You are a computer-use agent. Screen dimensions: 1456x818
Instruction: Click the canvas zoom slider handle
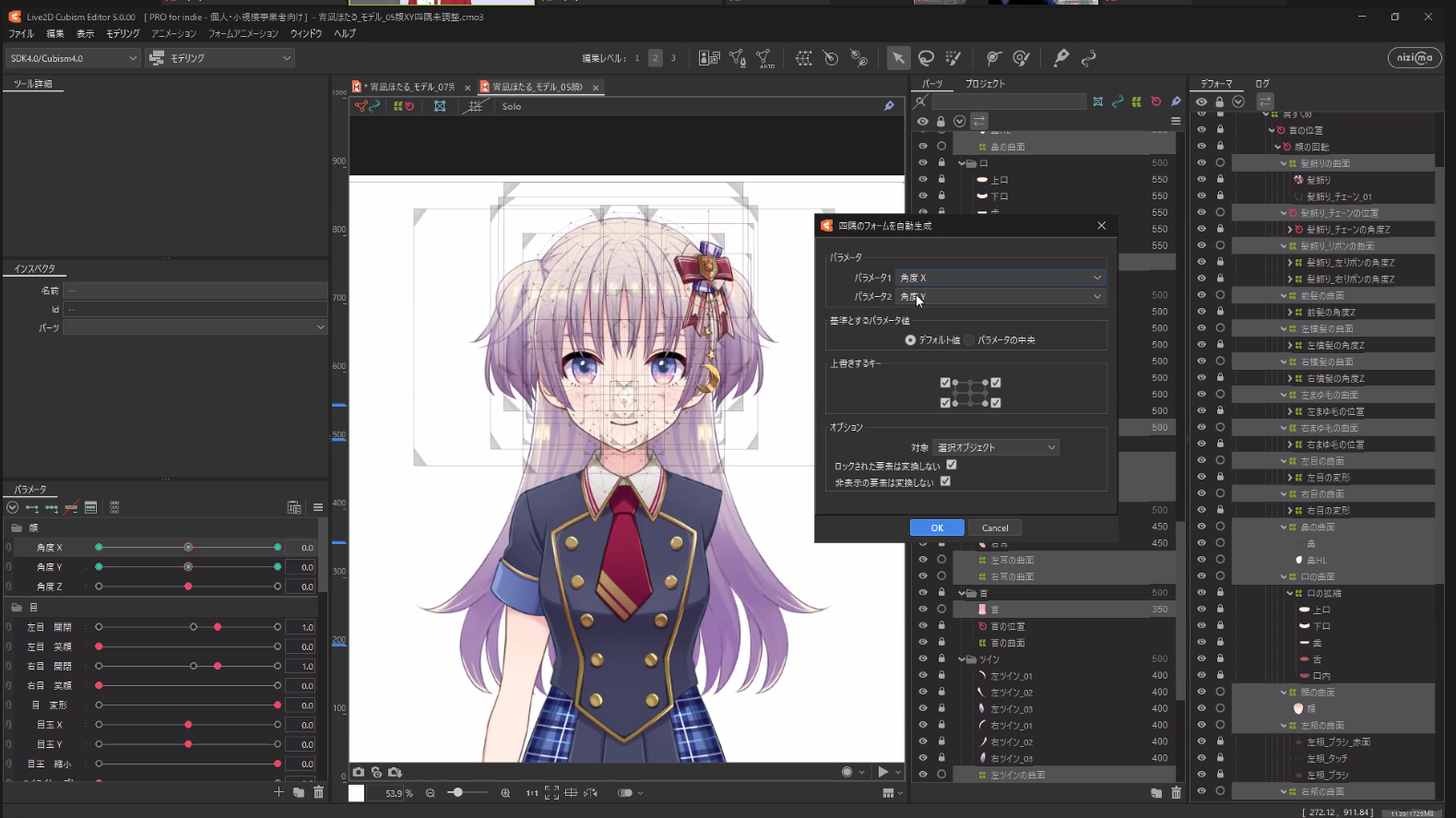pyautogui.click(x=457, y=792)
